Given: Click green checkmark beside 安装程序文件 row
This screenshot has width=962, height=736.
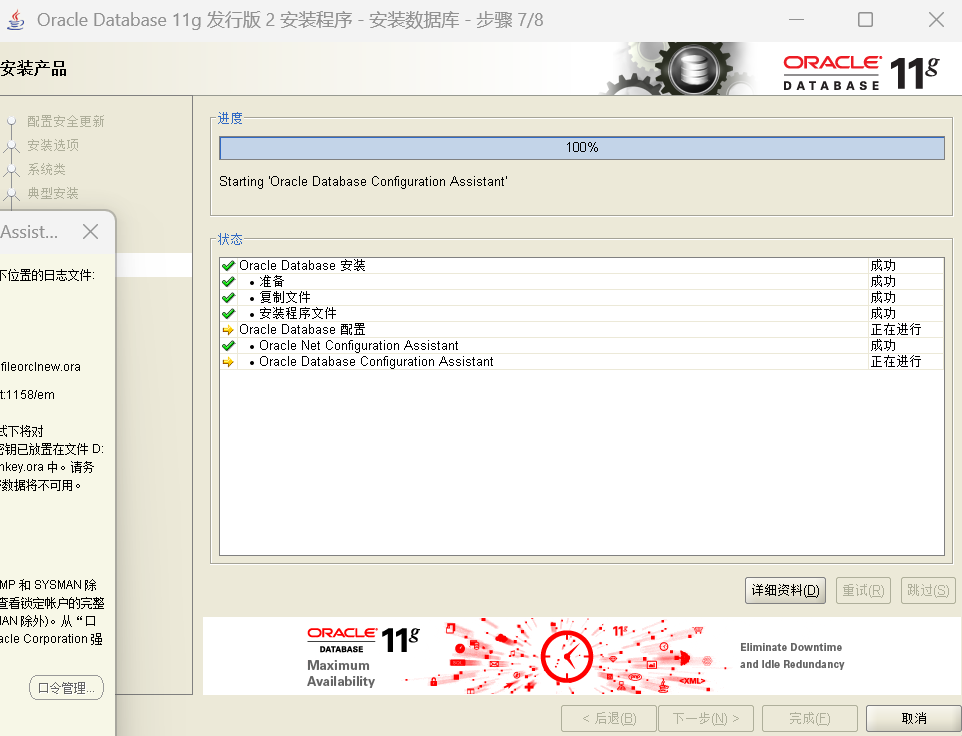Looking at the screenshot, I should click(228, 313).
